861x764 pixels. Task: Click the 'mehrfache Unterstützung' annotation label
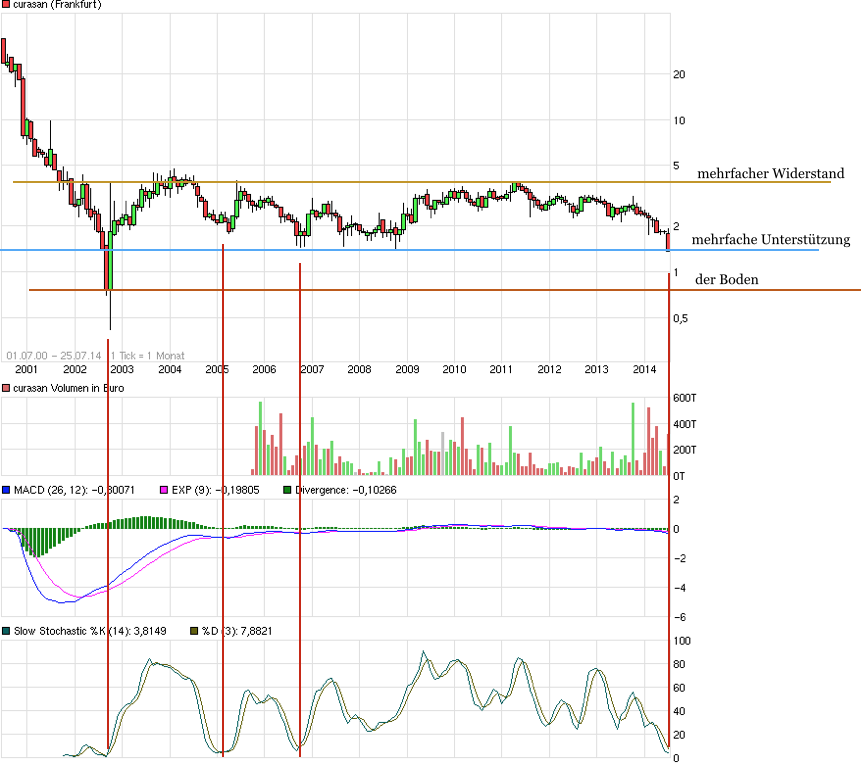point(770,239)
